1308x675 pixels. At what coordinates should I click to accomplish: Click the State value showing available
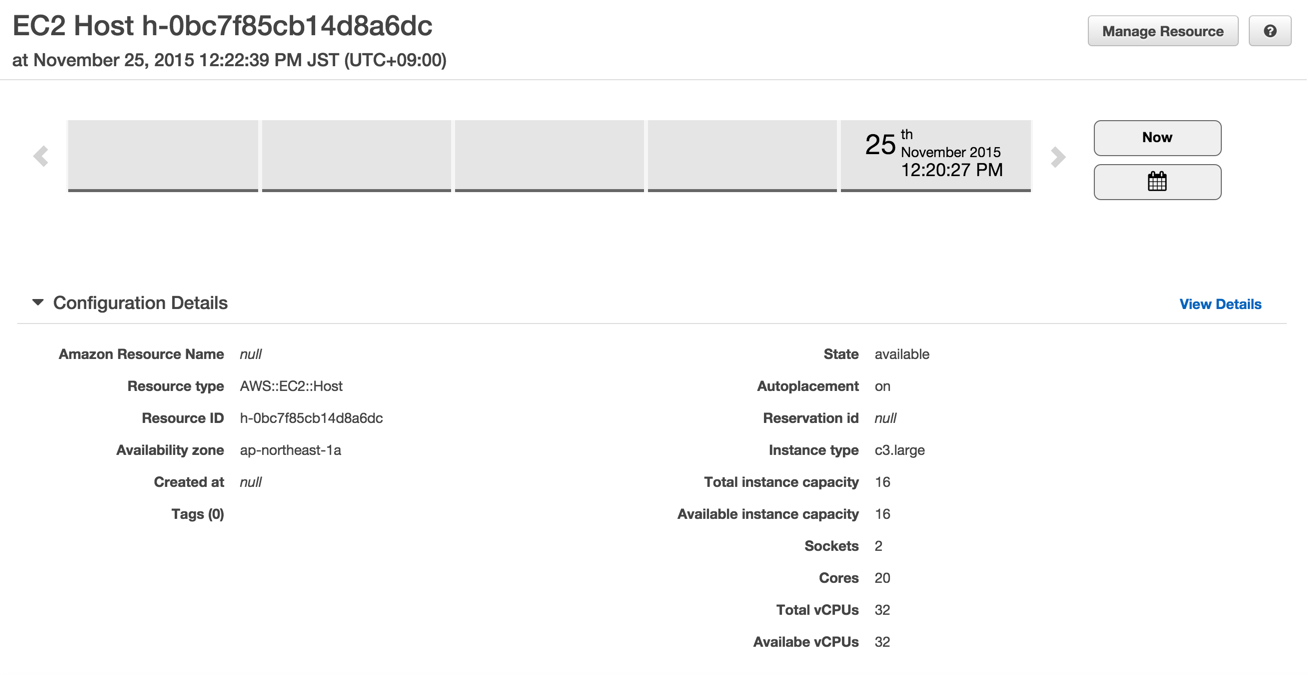[x=902, y=353]
